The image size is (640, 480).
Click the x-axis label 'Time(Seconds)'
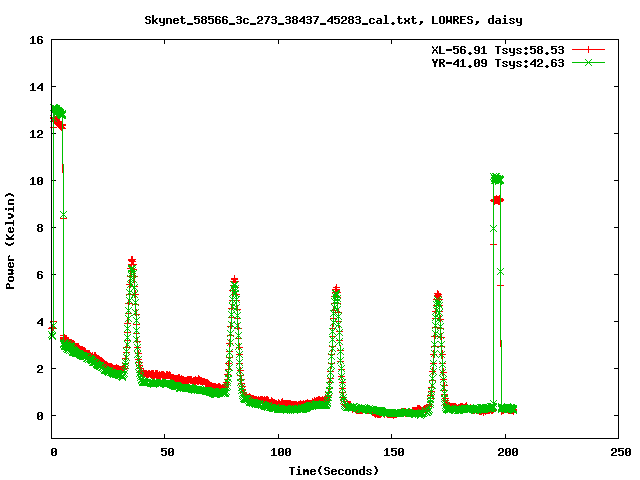[x=333, y=471]
